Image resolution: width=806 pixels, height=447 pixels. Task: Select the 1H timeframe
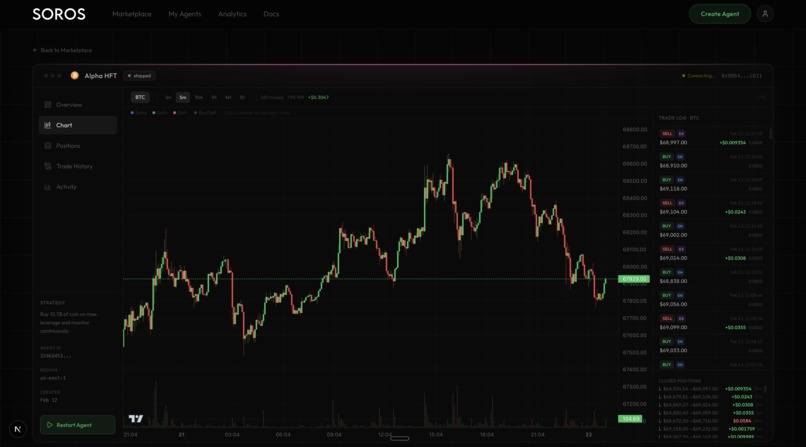coord(214,98)
